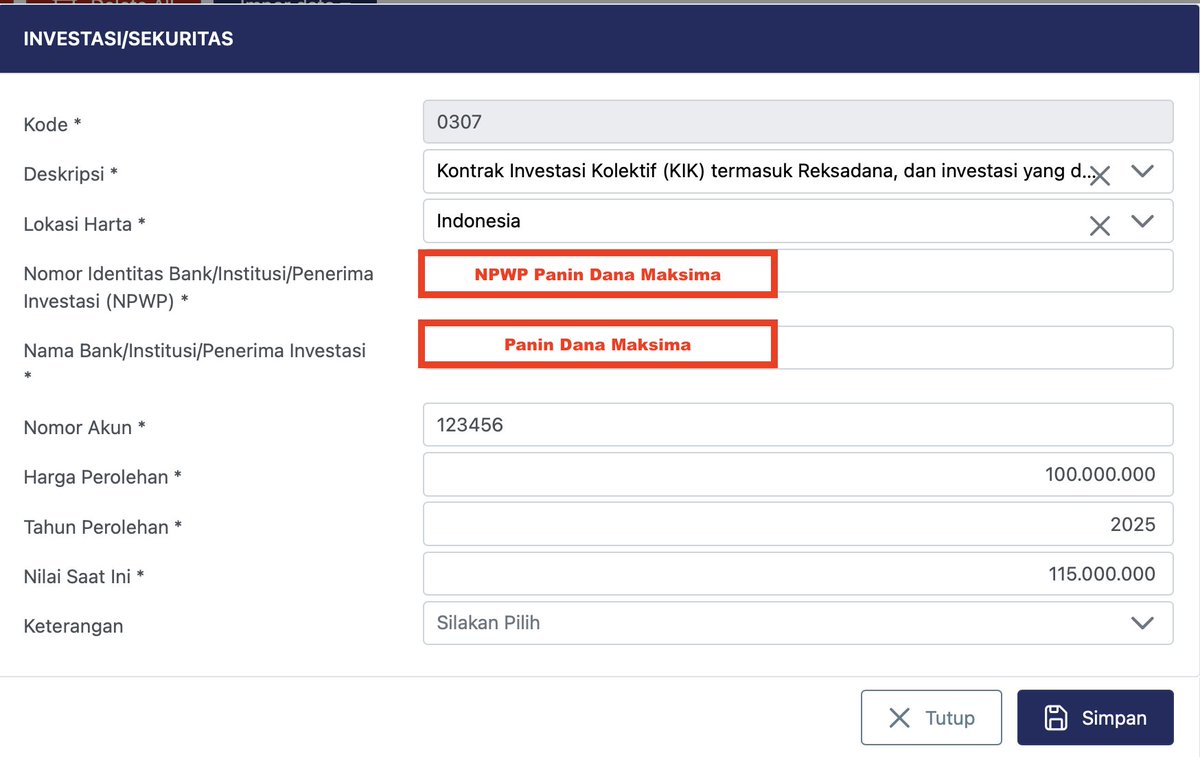
Task: Click the 'Indonesia' value in Lokasi Harta
Action: click(x=478, y=221)
